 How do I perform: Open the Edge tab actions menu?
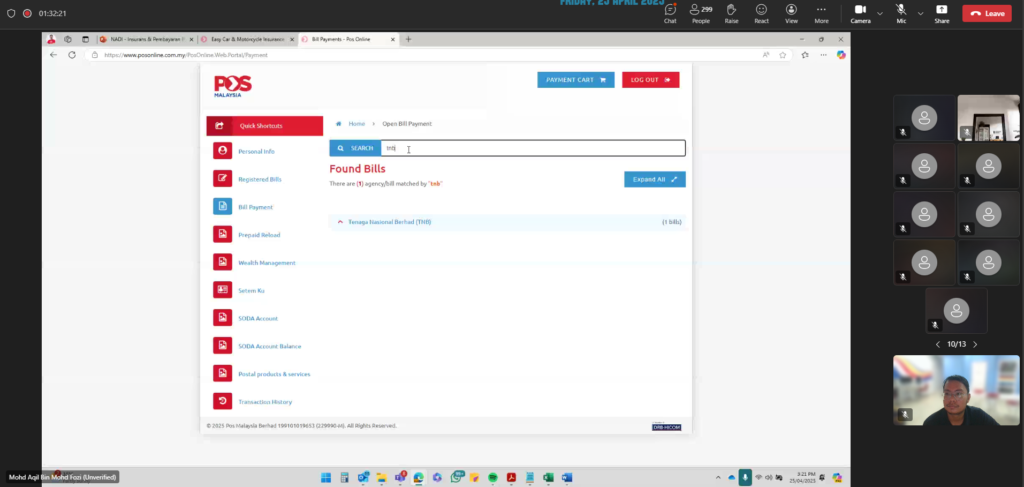(85, 39)
